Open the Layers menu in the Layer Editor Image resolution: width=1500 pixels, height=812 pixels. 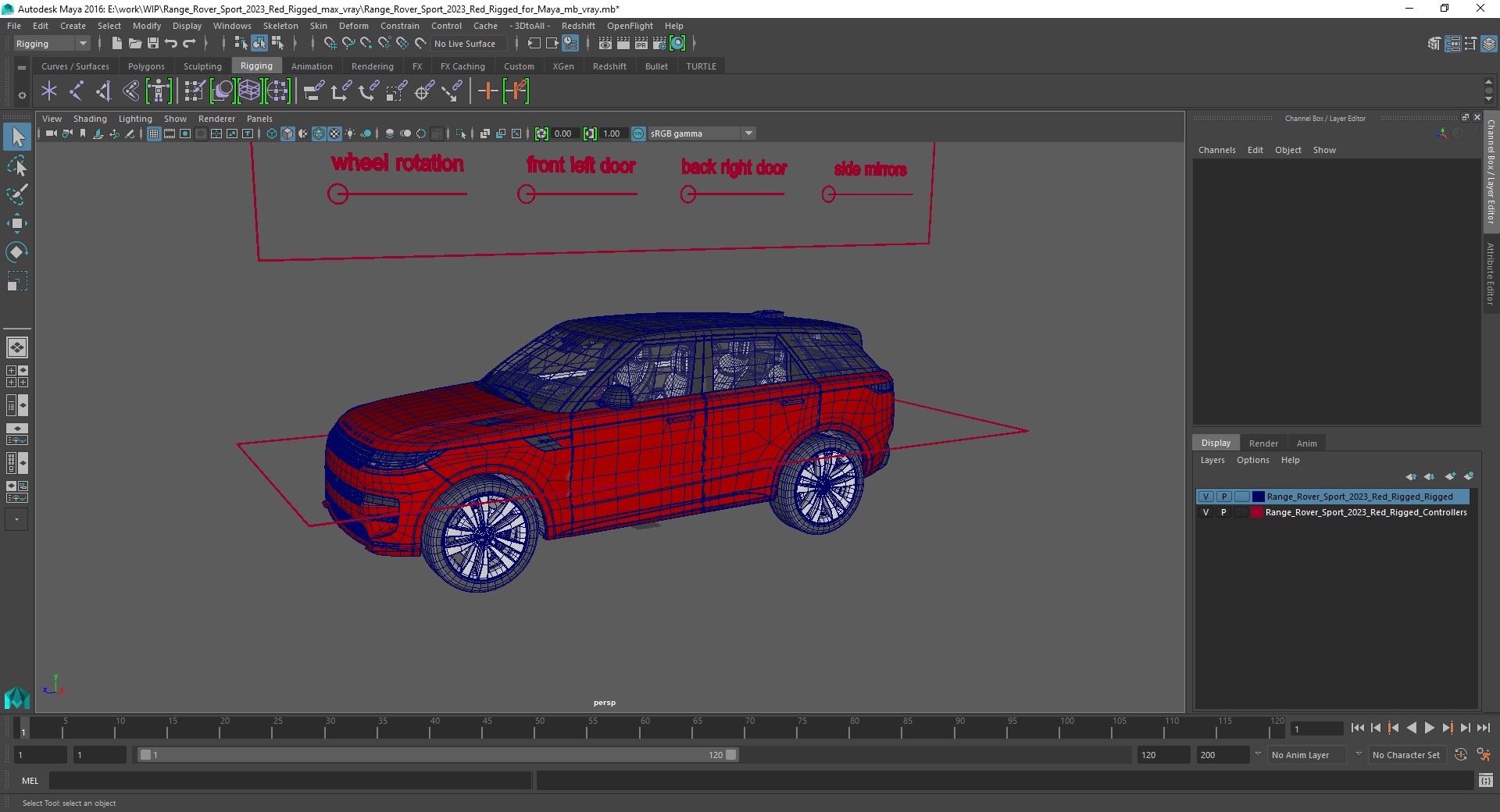[1212, 460]
